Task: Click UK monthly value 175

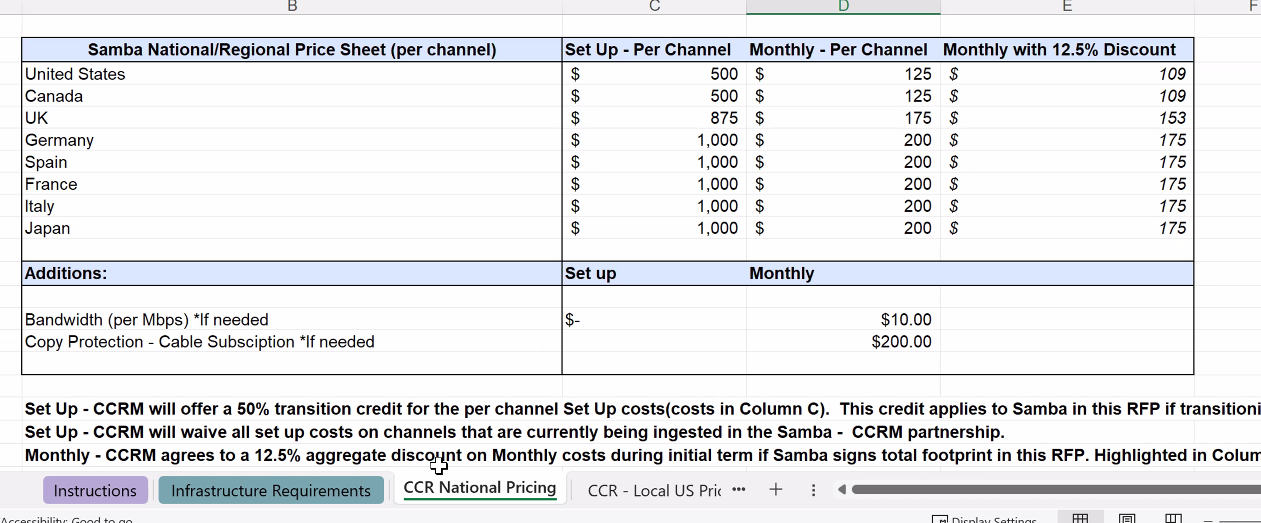Action: coord(843,118)
